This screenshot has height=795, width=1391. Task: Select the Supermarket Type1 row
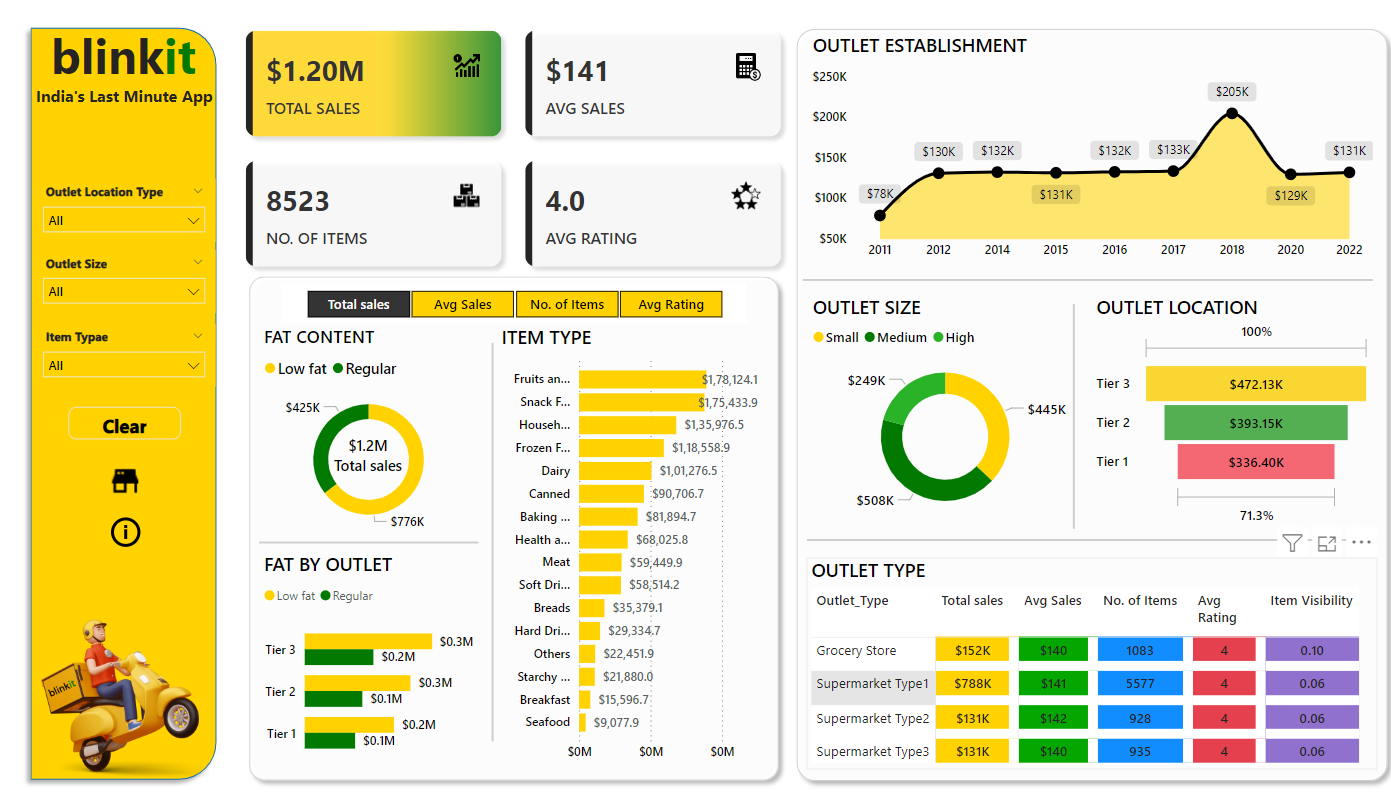tap(1085, 684)
